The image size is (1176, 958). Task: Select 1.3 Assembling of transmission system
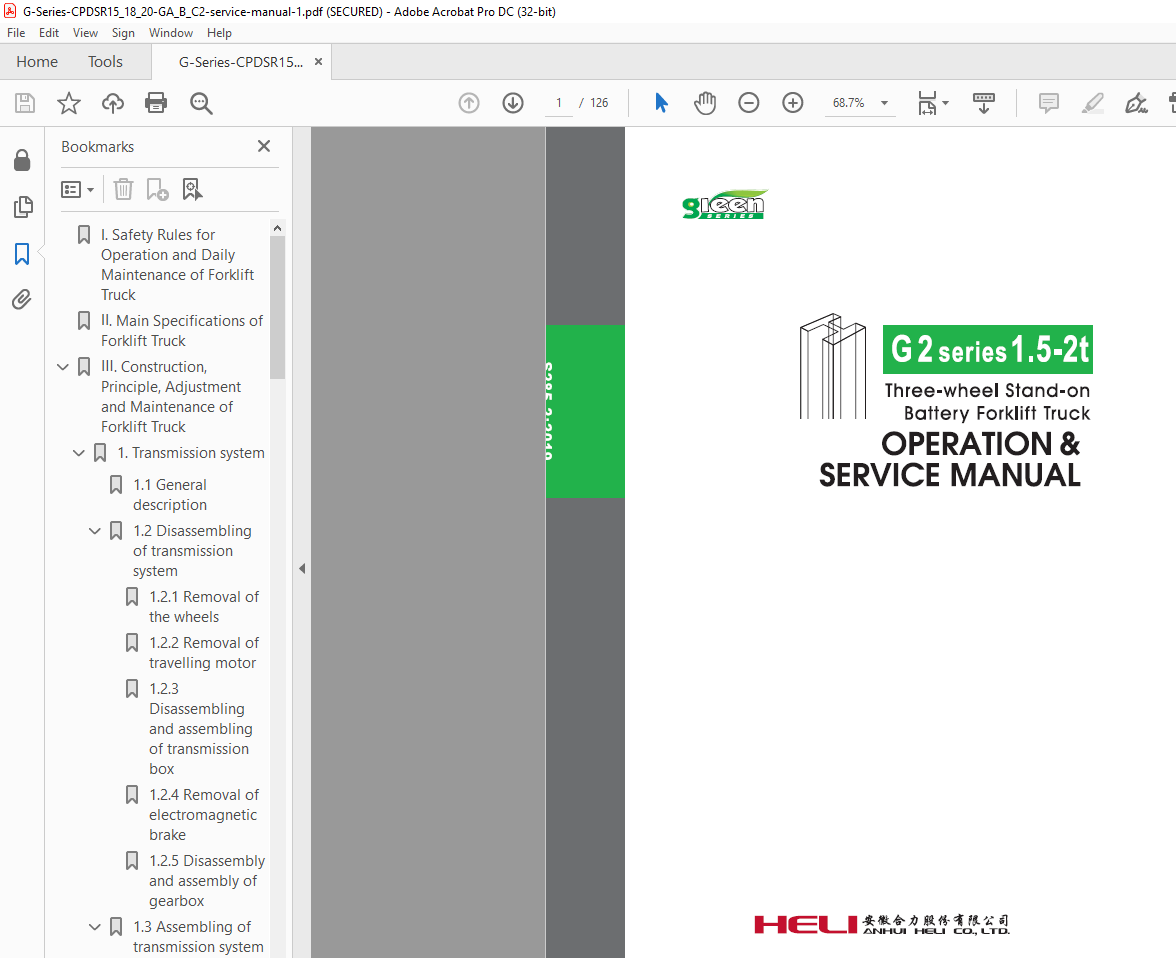198,937
